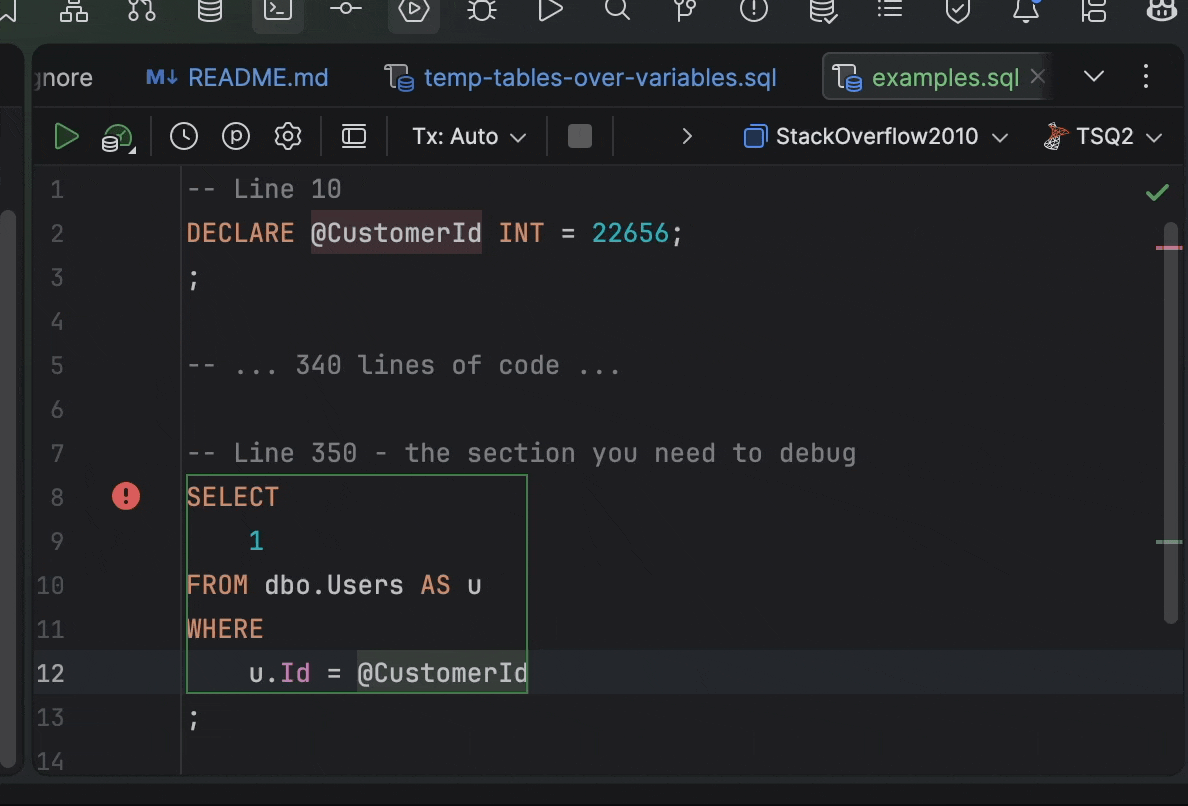Click the DECLARE keyword on line 2
This screenshot has width=1188, height=806.
[x=240, y=233]
